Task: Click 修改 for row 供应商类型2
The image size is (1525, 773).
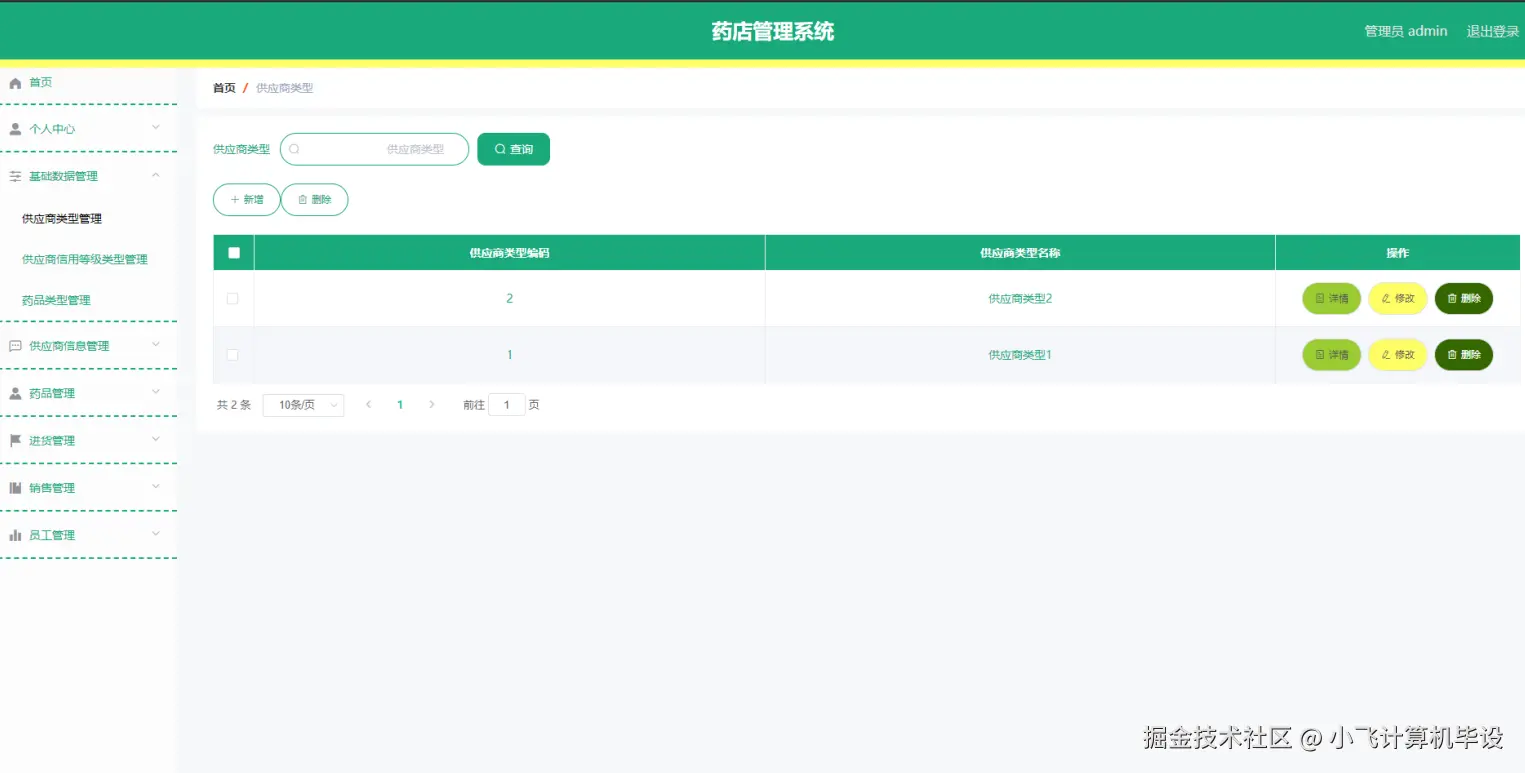Action: pyautogui.click(x=1398, y=299)
